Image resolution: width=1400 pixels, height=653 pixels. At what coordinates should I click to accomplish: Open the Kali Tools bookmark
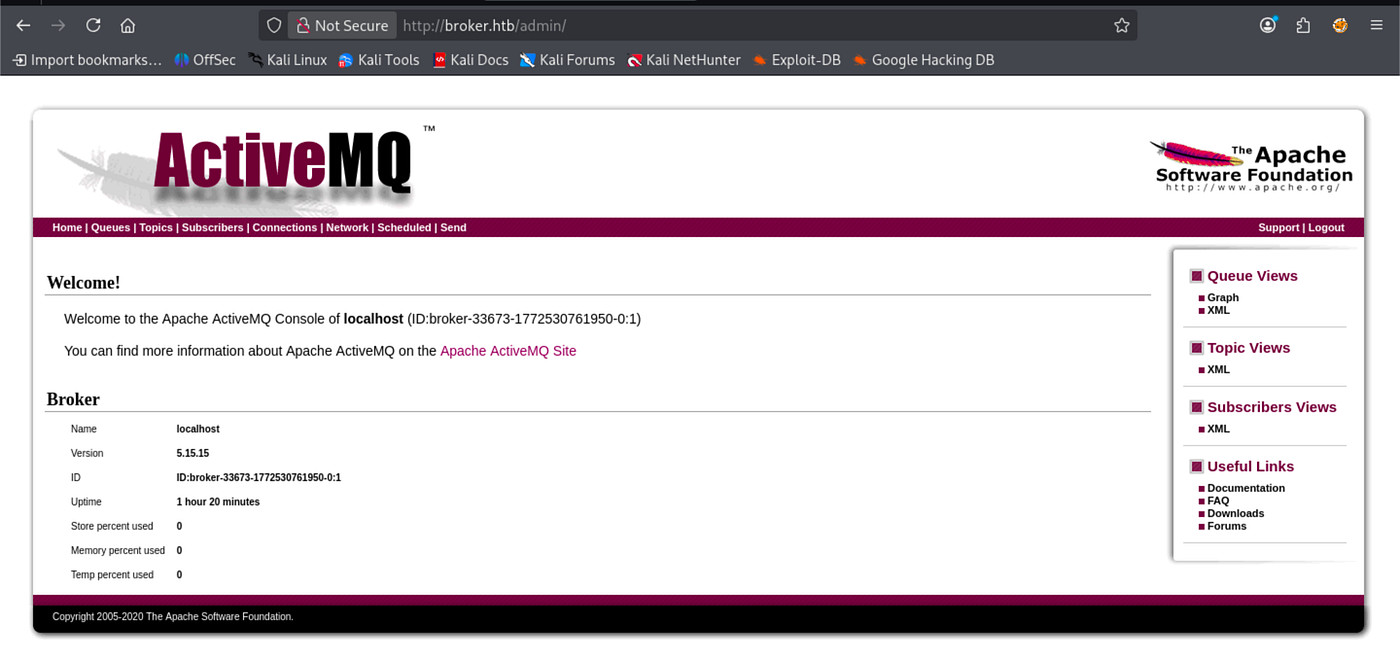pos(379,60)
